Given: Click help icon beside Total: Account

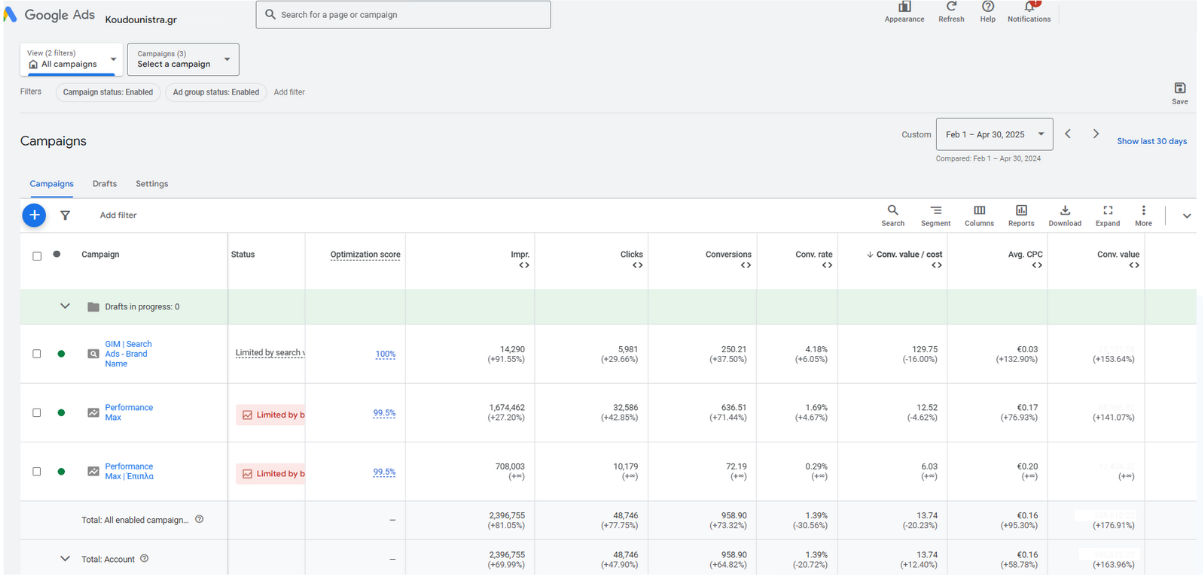Looking at the screenshot, I should click(x=144, y=559).
